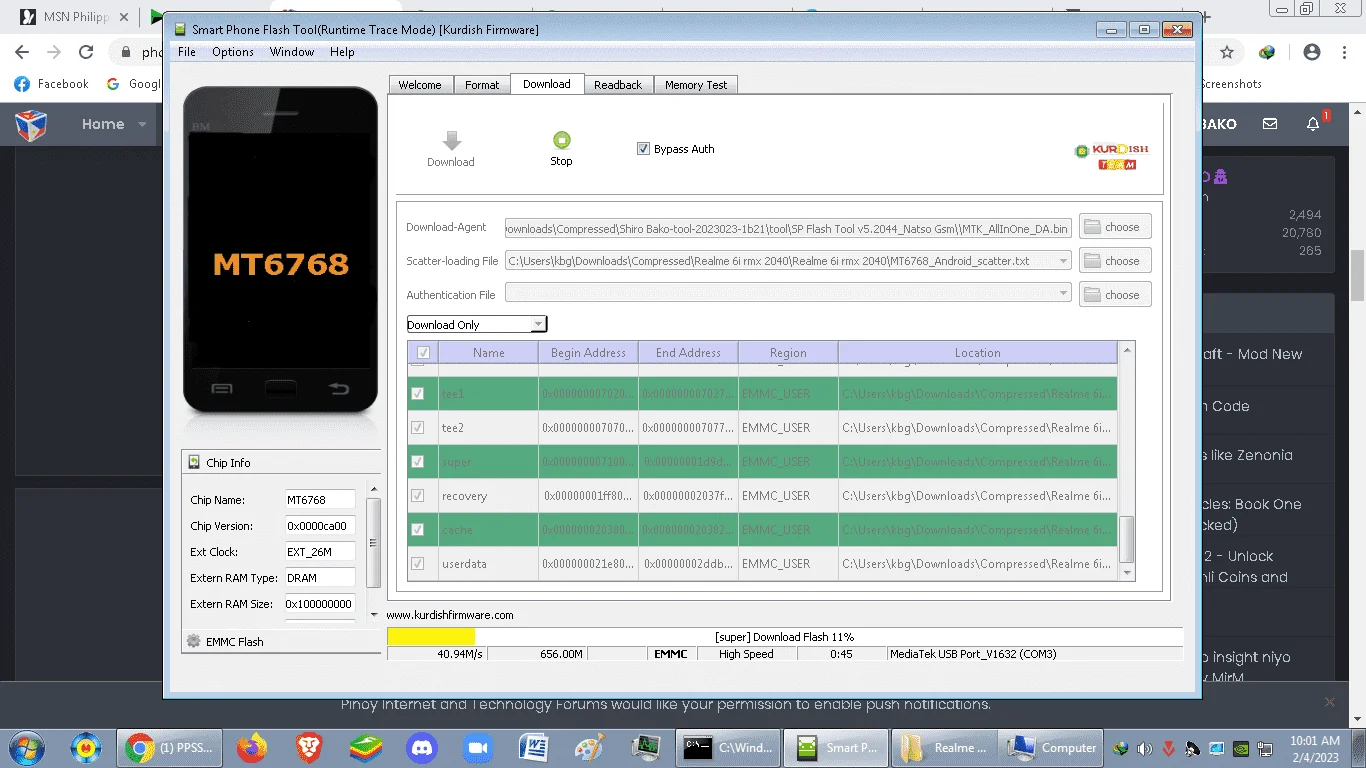1366x768 pixels.
Task: Open the Facebook bookmark in Chrome
Action: [x=52, y=84]
